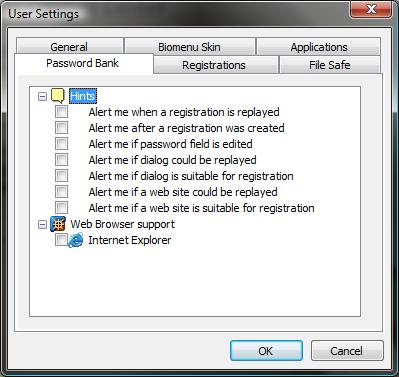399x377 pixels.
Task: Click the yellow Hints note icon
Action: [x=58, y=96]
